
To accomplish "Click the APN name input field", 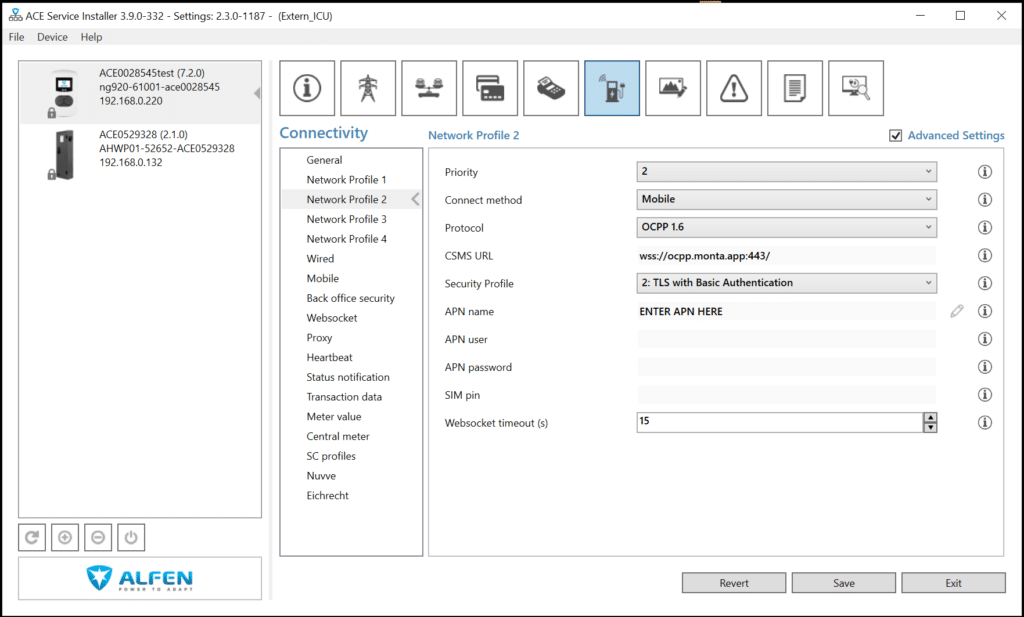I will point(786,311).
